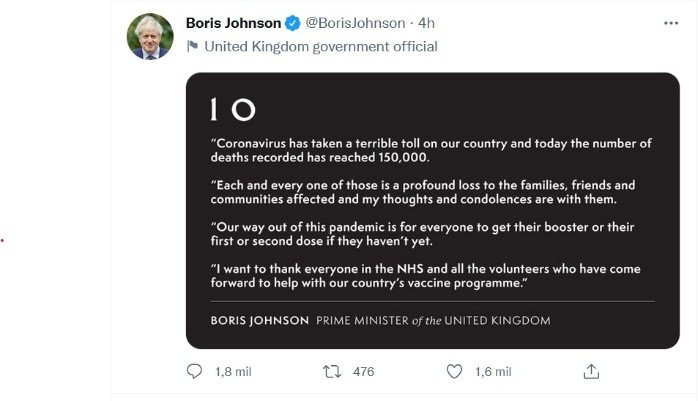Click the 1,6 mil likes count
This screenshot has width=698, height=401.
tap(492, 371)
